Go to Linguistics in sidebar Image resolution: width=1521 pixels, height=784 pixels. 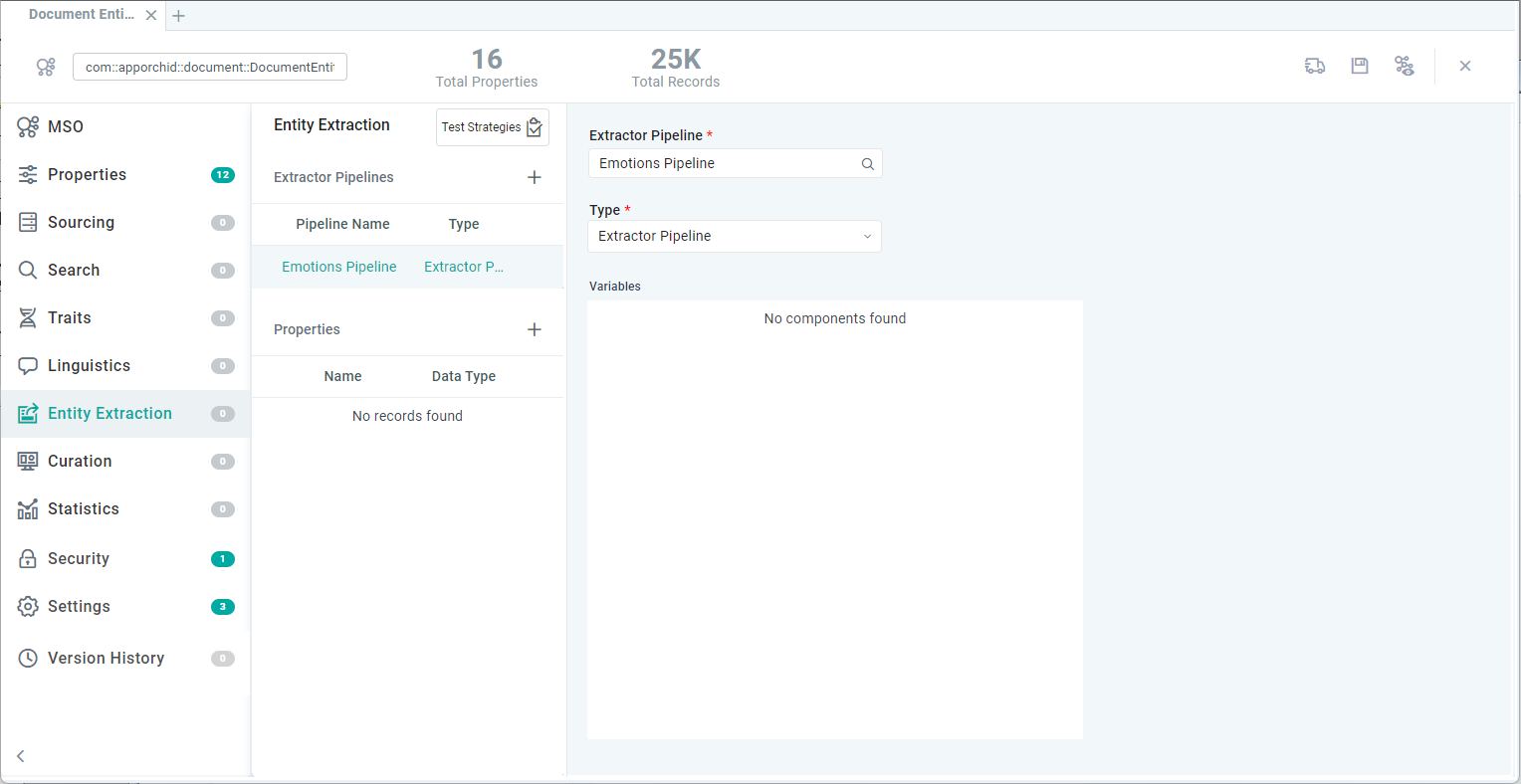pos(89,366)
